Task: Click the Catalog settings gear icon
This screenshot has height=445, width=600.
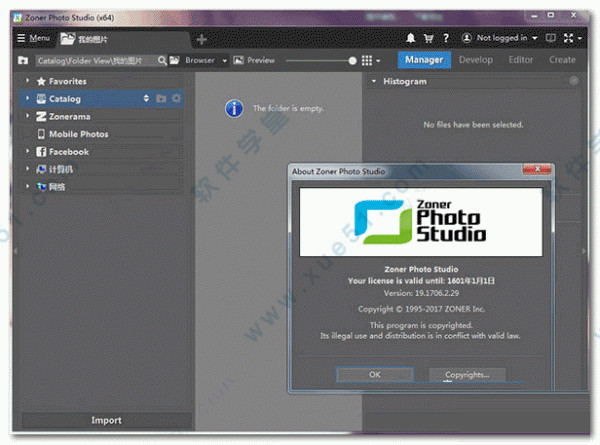Action: [176, 99]
